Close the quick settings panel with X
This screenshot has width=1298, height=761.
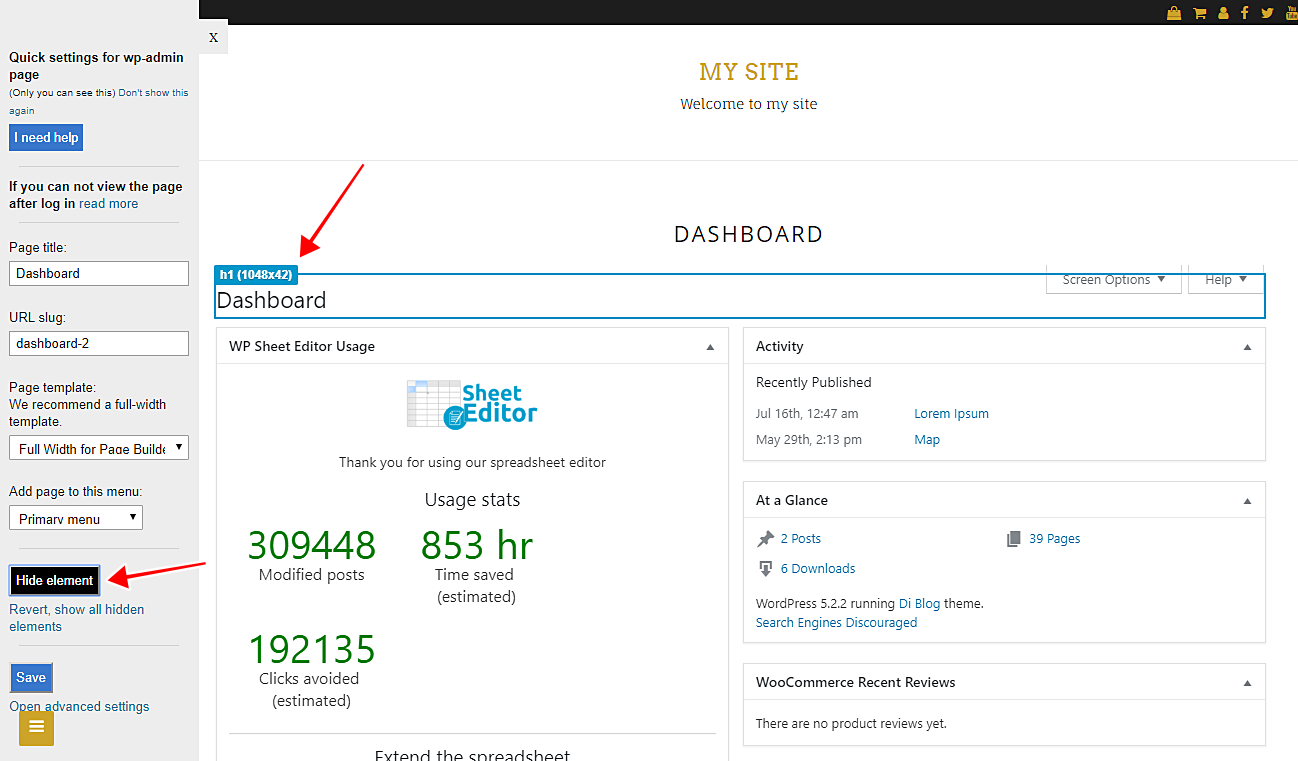tap(213, 37)
